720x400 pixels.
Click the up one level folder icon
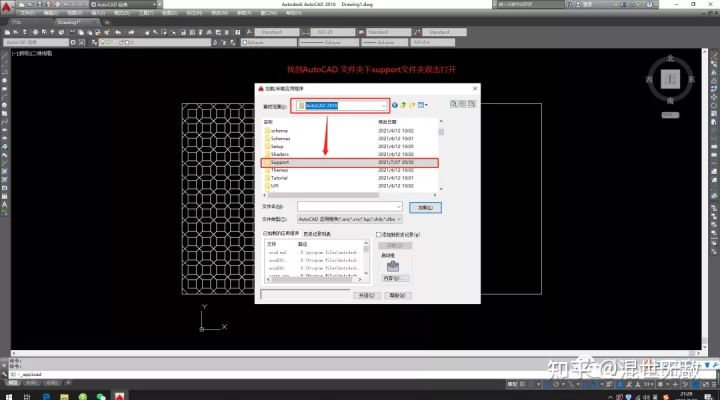[406, 105]
